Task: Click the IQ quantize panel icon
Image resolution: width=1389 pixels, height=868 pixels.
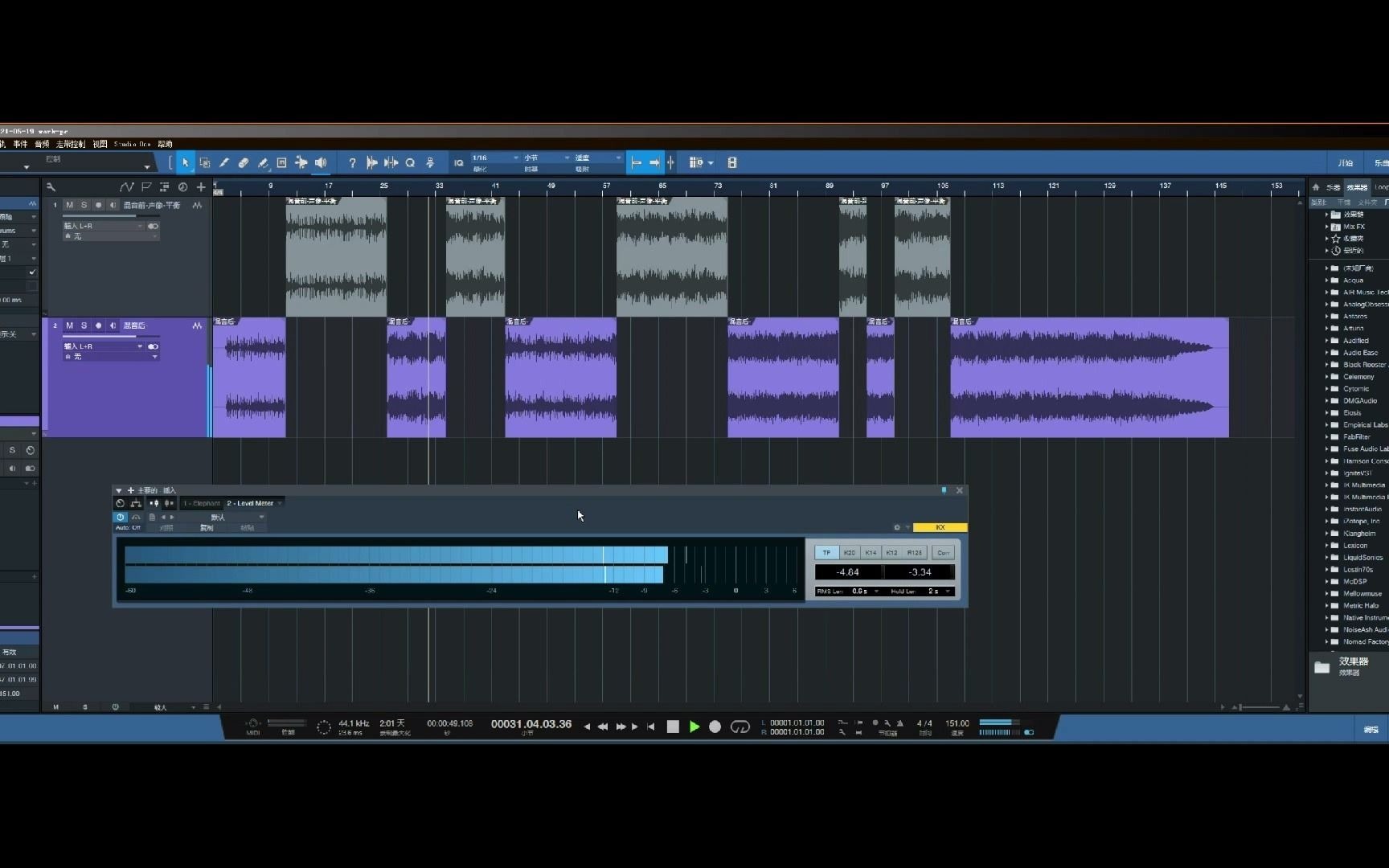Action: [x=458, y=163]
